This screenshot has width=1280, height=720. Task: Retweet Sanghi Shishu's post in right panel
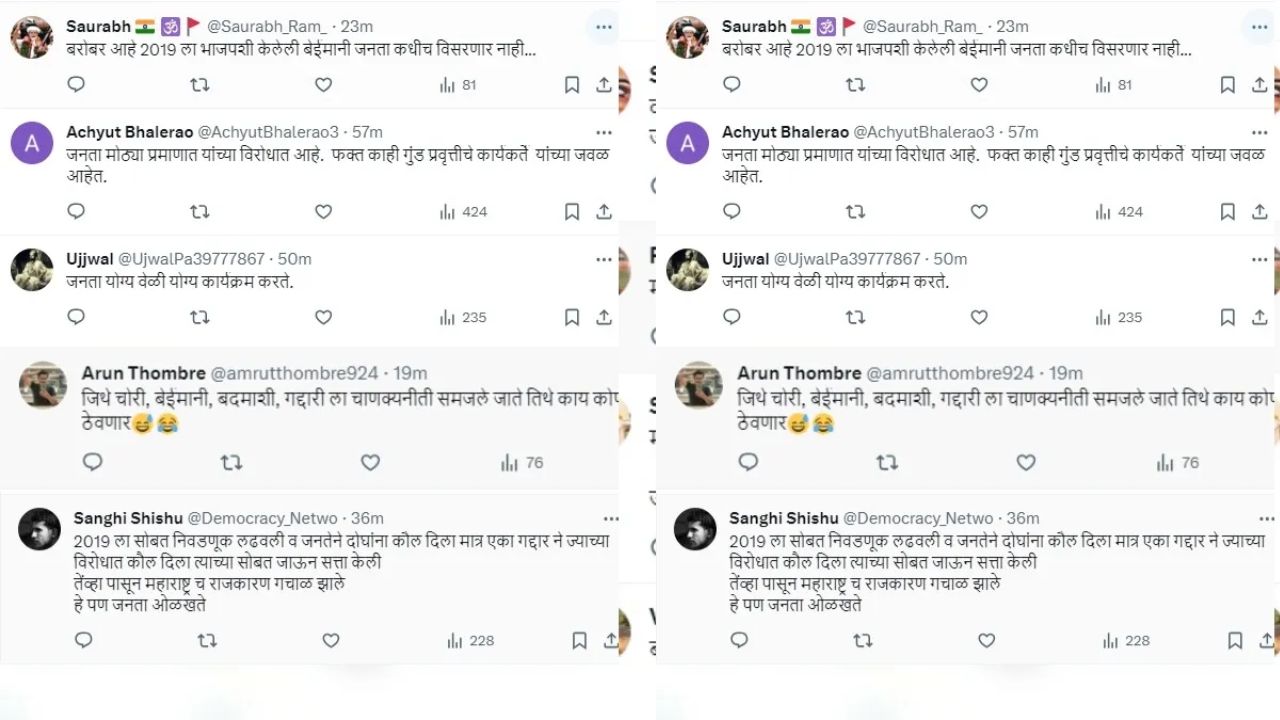point(862,641)
